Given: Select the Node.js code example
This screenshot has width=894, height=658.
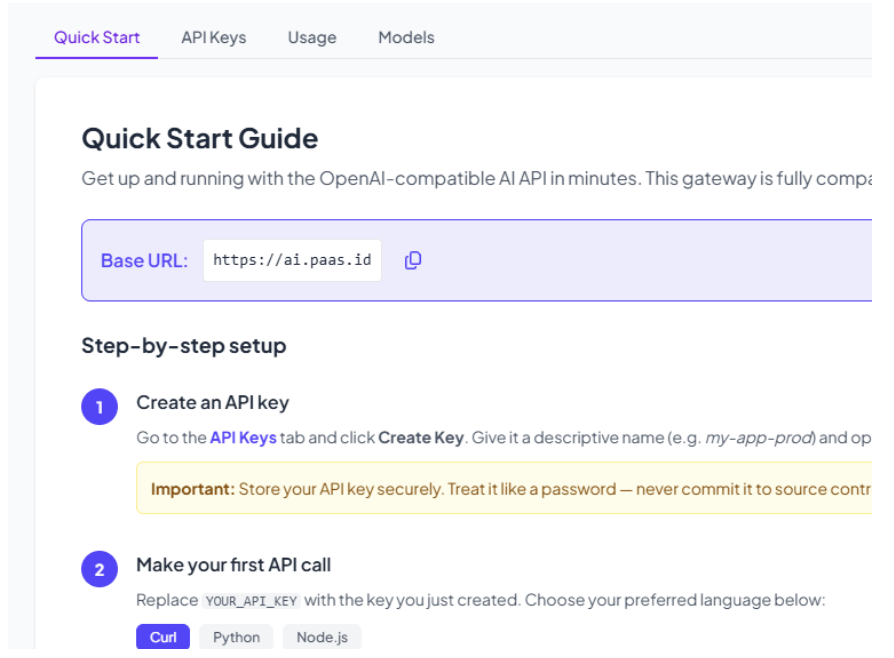Looking at the screenshot, I should (x=322, y=637).
